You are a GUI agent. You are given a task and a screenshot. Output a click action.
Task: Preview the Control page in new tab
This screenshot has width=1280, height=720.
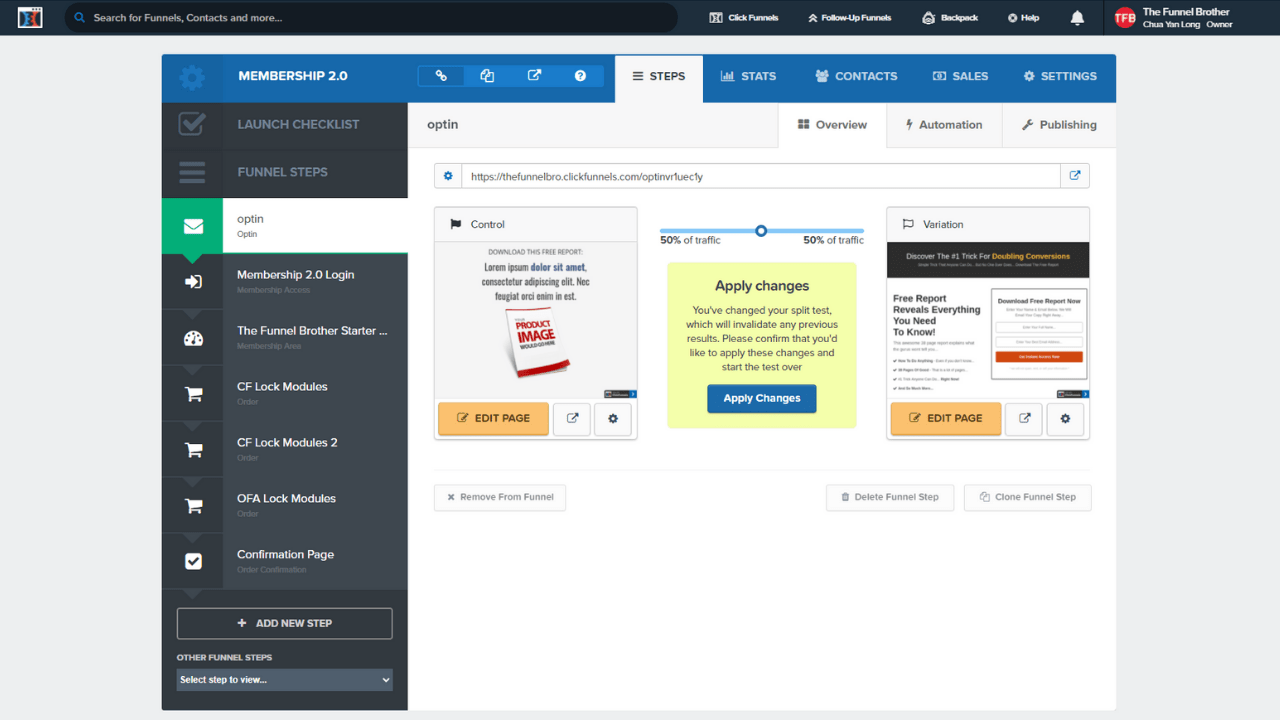click(x=572, y=419)
